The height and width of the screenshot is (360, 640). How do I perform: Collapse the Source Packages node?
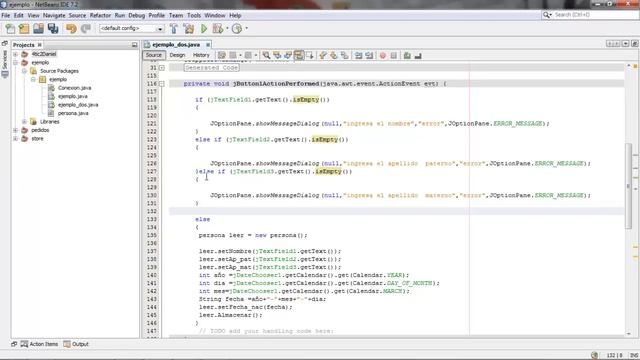(x=24, y=71)
